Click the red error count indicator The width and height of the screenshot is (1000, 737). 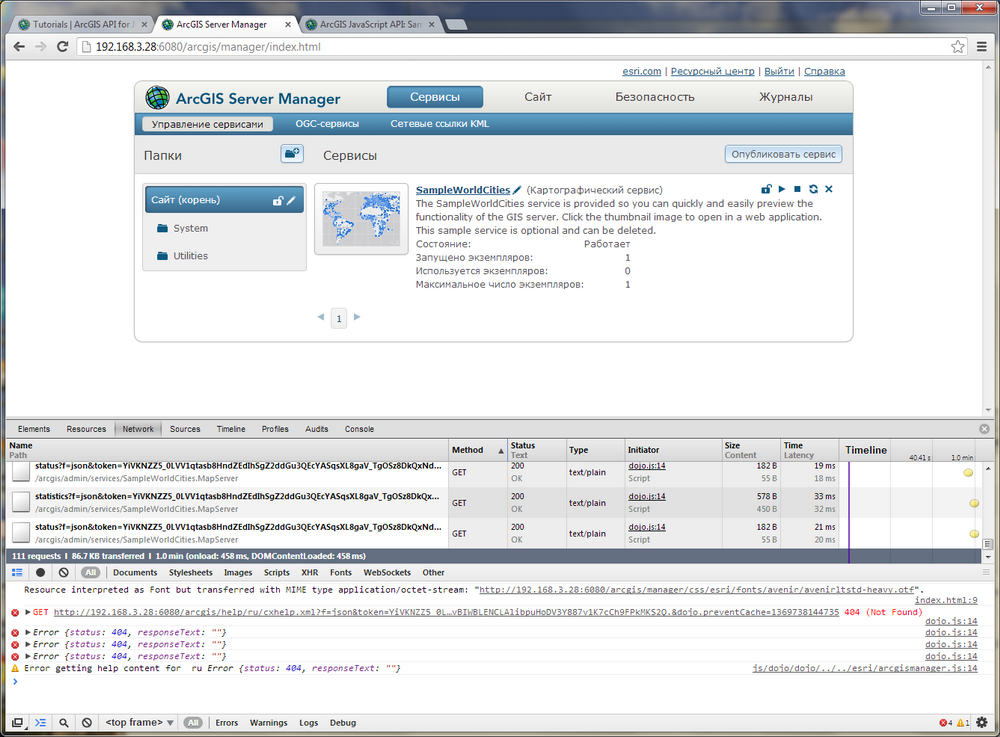click(946, 723)
